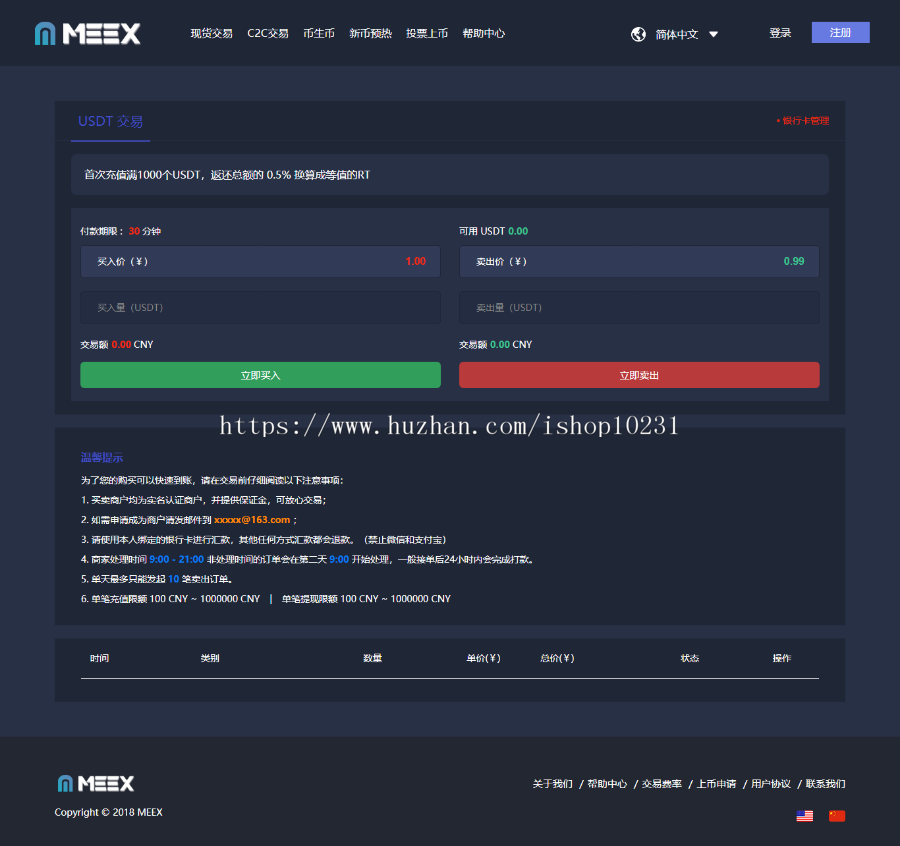Screen dimensions: 900x846
Task: Focus the 卖出量 (USDT) input field
Action: pos(639,308)
